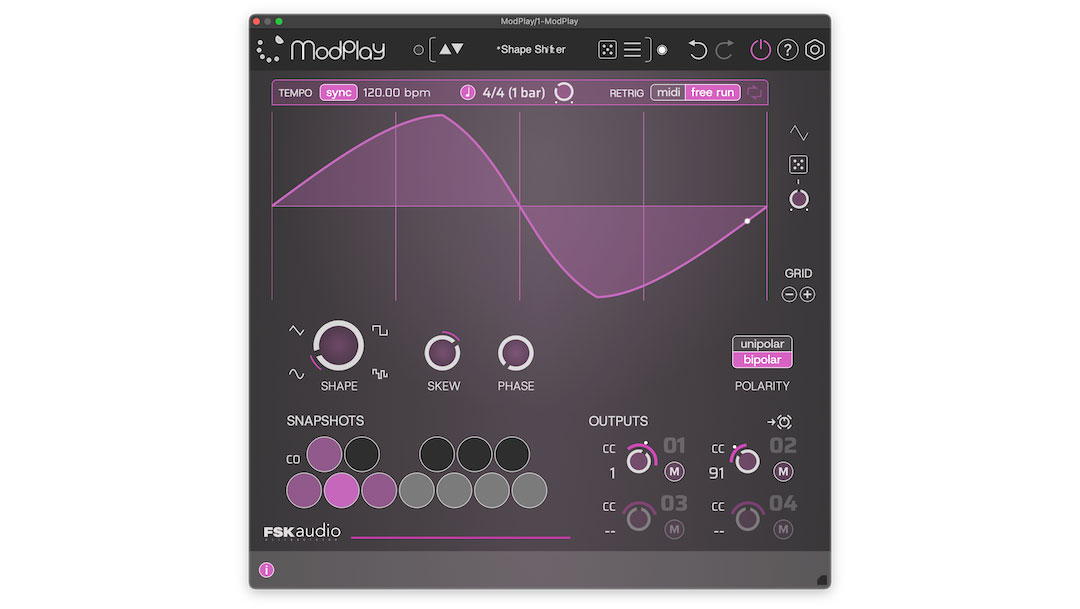Image resolution: width=1080 pixels, height=609 pixels.
Task: Toggle the M button for output 03
Action: coord(674,529)
